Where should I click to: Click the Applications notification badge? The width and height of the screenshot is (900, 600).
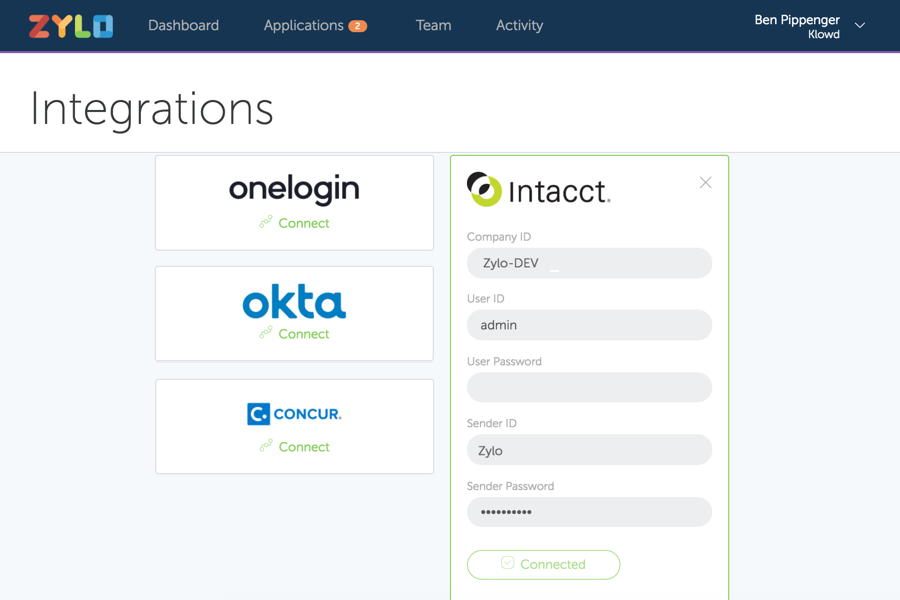tap(357, 26)
